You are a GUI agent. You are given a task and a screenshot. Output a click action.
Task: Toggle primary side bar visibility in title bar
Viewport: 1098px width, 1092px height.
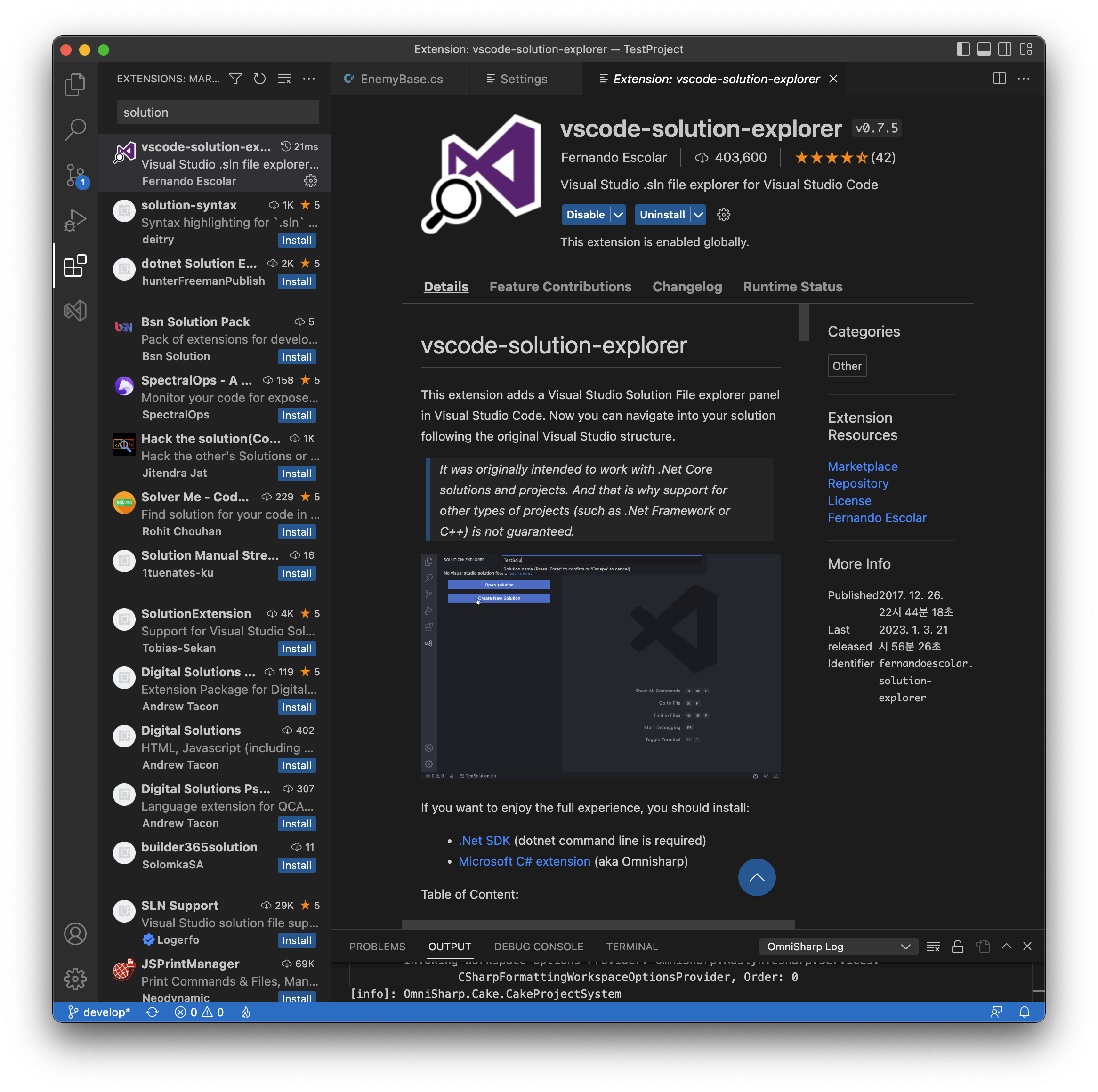tap(963, 49)
